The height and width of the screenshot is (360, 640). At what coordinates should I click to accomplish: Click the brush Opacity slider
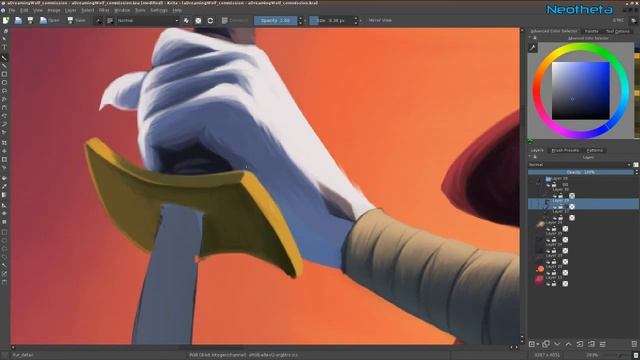tap(276, 20)
